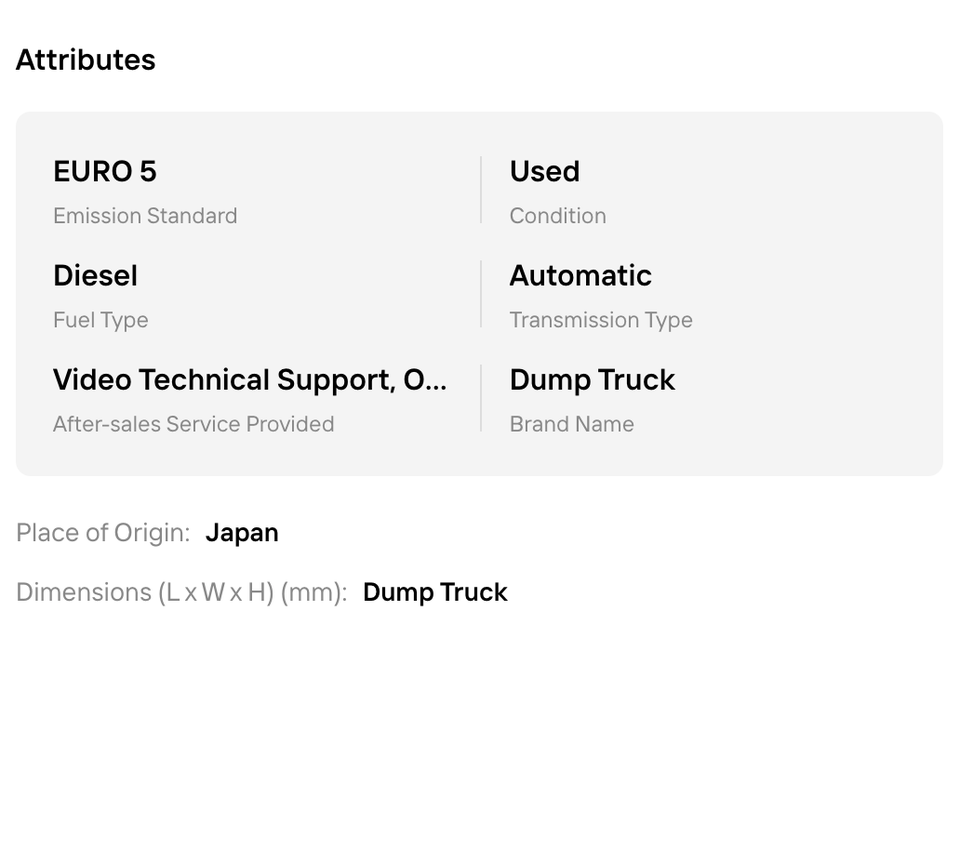Click the Brand Name label
This screenshot has height=850, width=960.
(x=572, y=424)
